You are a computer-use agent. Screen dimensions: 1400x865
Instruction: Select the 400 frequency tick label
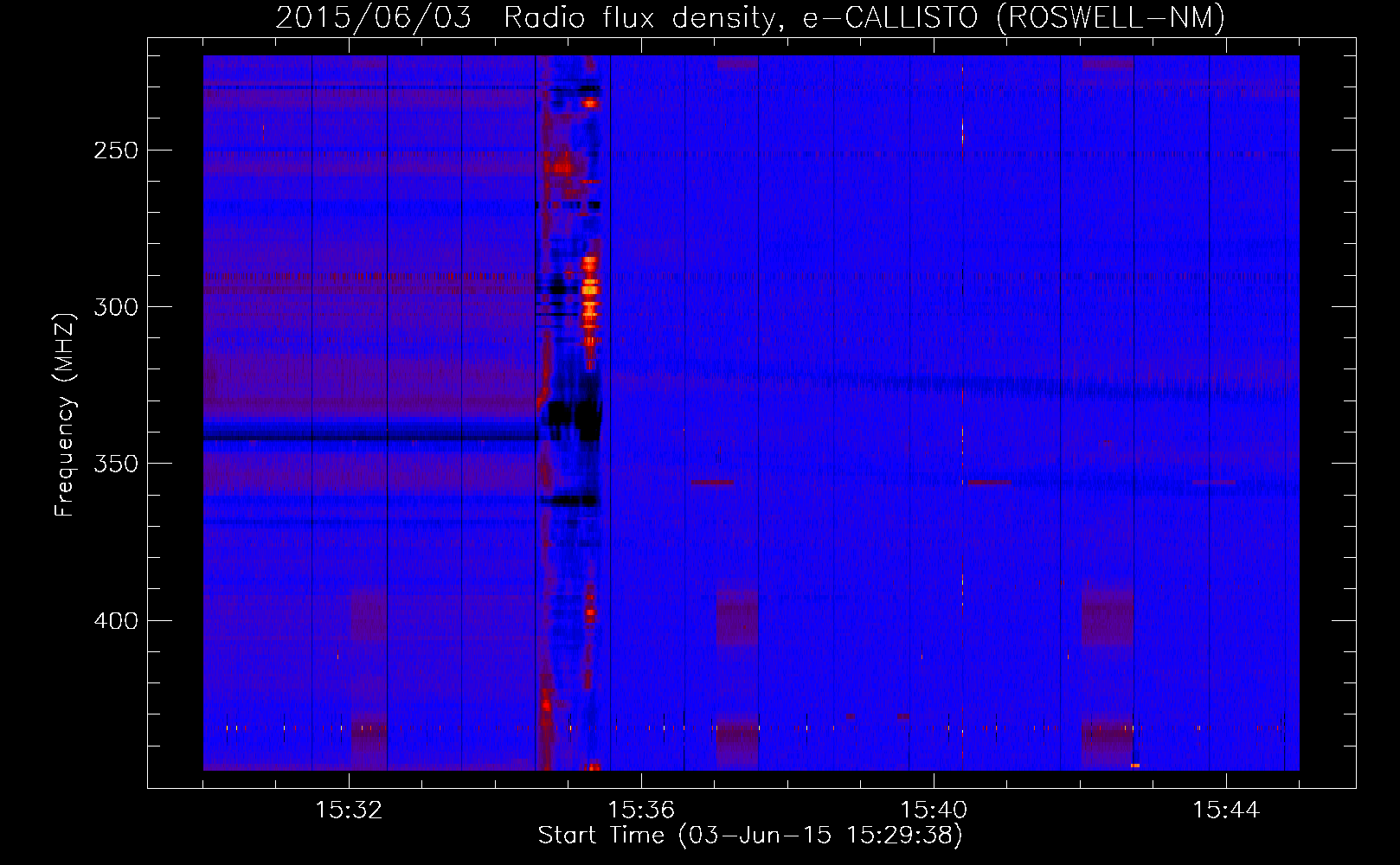(x=116, y=621)
